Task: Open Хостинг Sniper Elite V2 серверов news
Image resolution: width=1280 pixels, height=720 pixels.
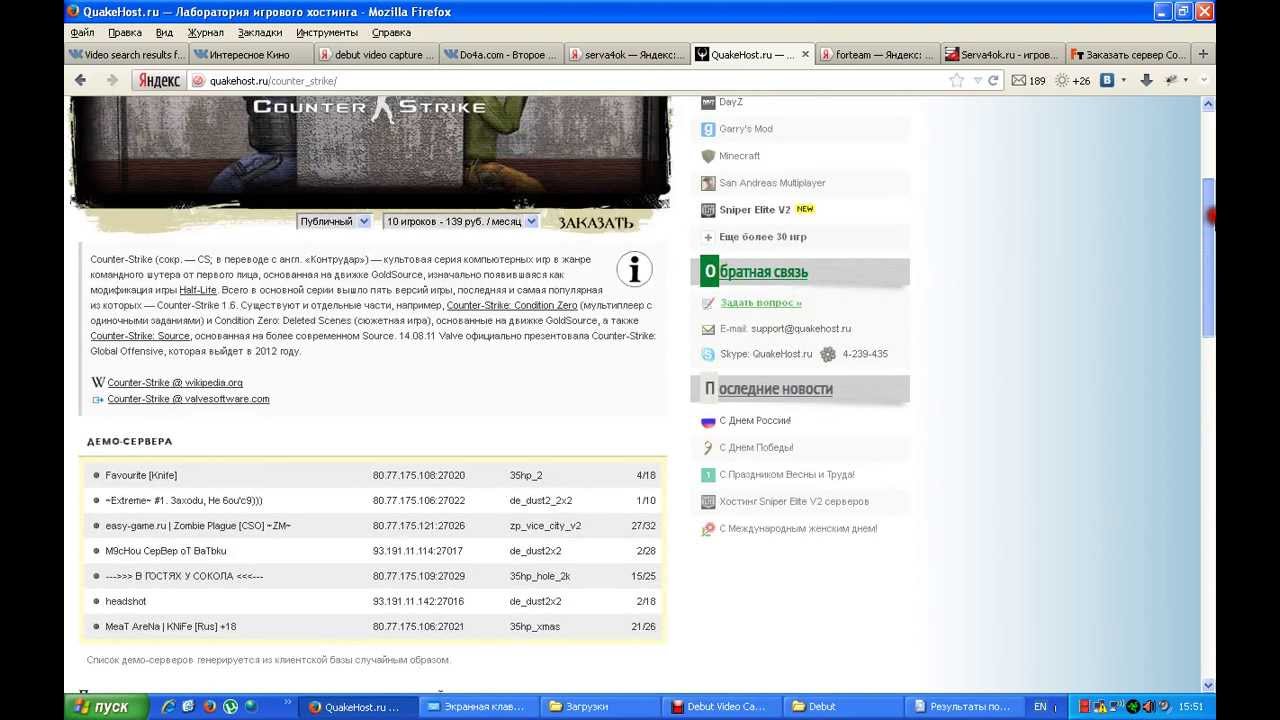Action: coord(794,502)
